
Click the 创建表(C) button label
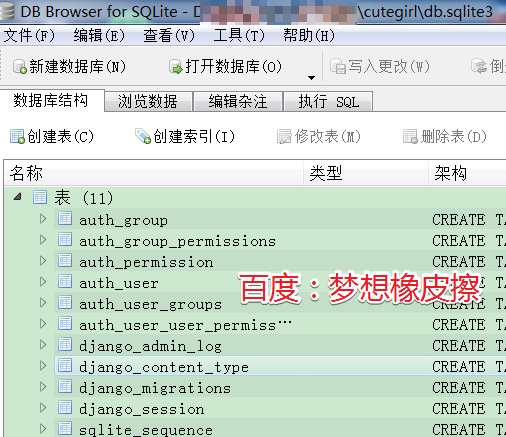click(60, 137)
